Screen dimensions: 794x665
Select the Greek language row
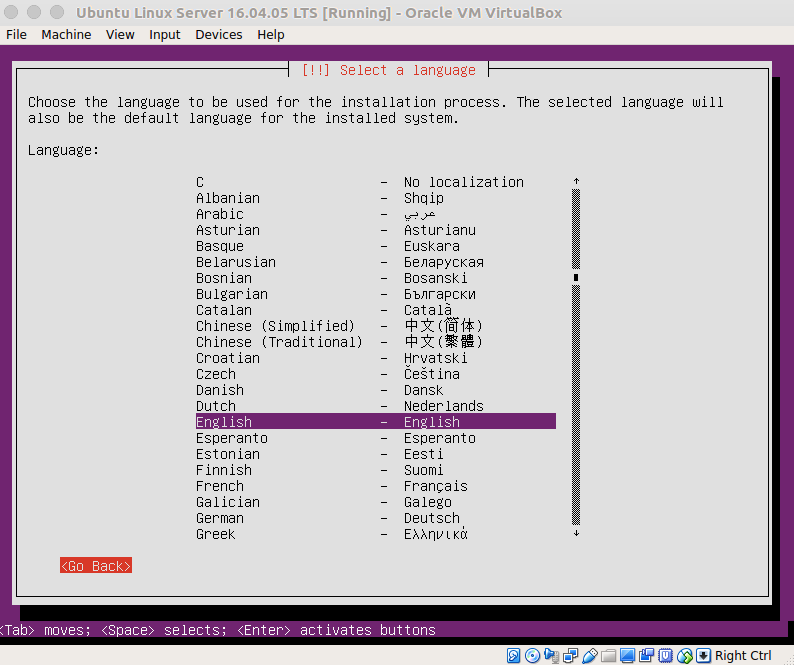pyautogui.click(x=375, y=534)
